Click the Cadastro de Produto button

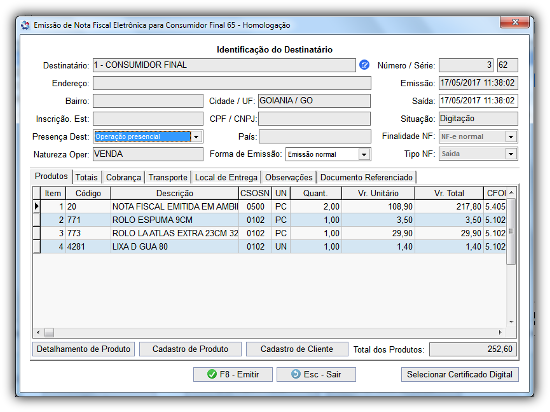coord(190,349)
